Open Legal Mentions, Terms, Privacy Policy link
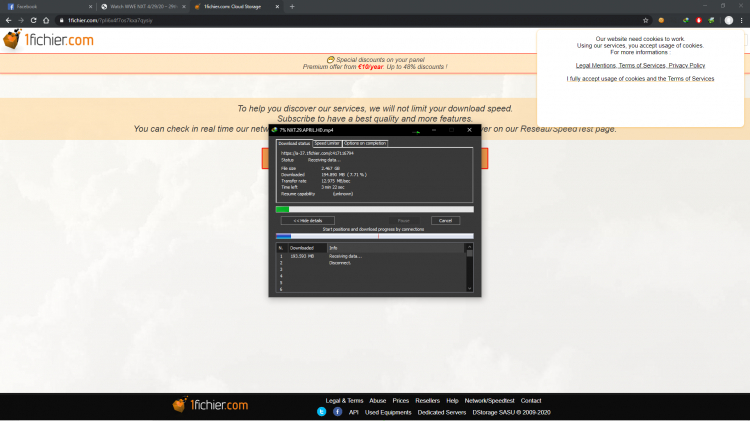This screenshot has width=750, height=421. (x=640, y=66)
